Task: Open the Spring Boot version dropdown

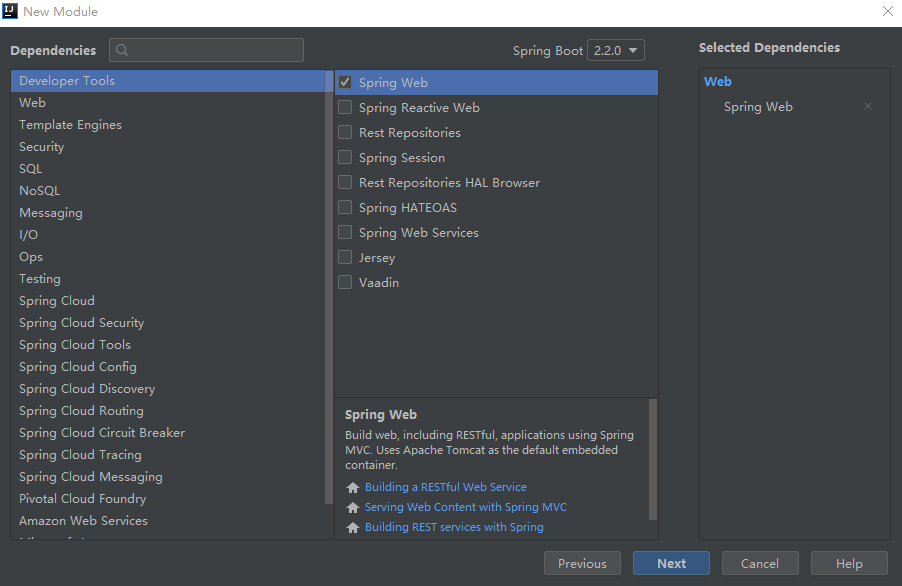Action: pyautogui.click(x=616, y=51)
